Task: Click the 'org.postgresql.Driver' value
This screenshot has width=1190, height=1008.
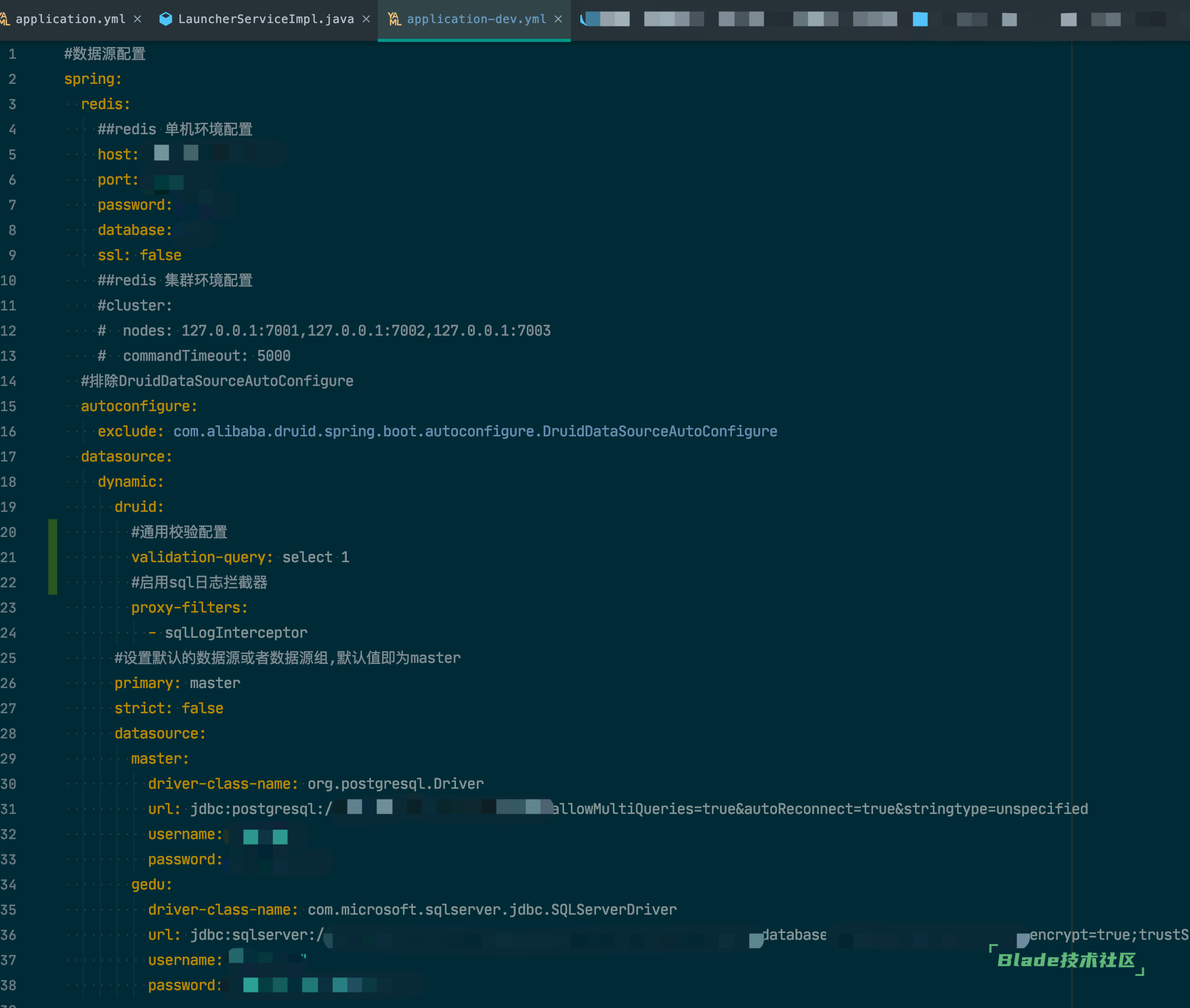Action: (x=396, y=784)
